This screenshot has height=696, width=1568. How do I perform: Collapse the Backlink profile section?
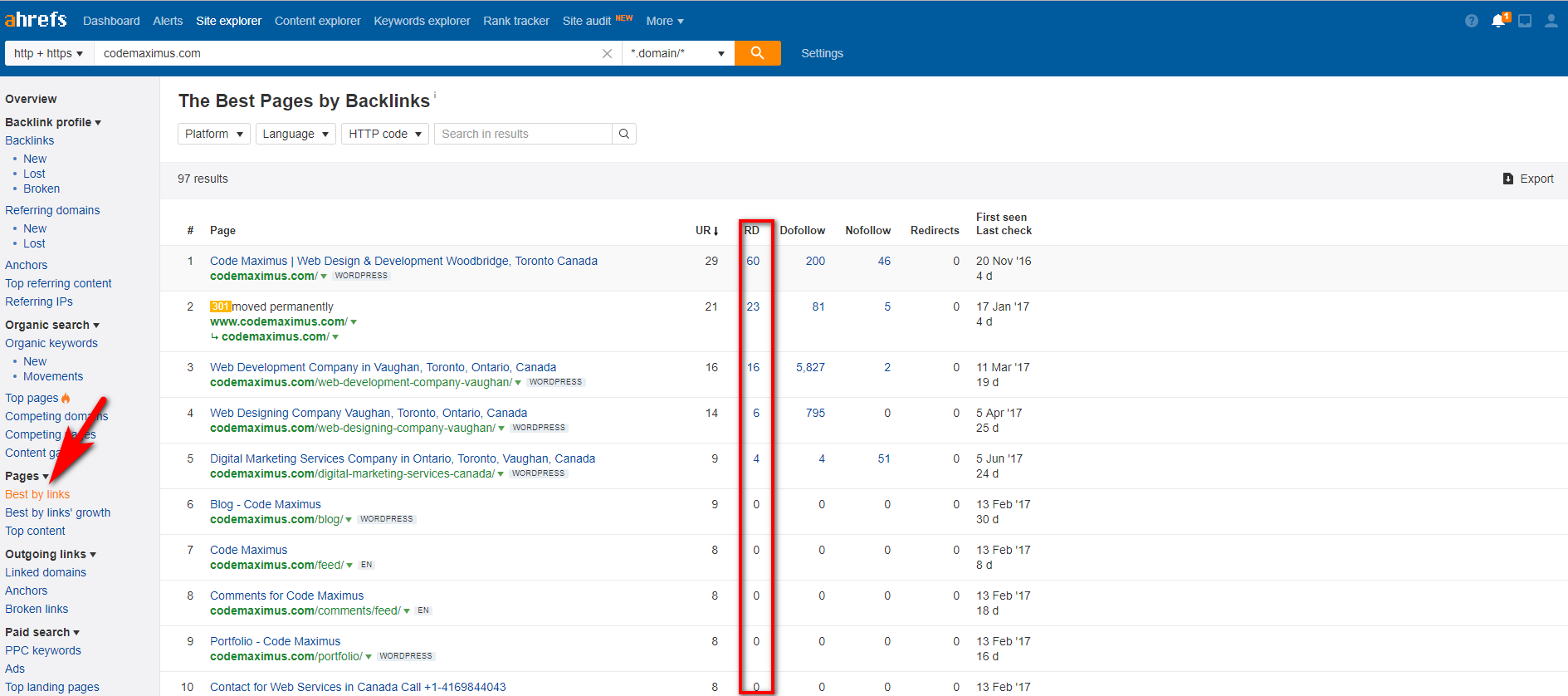click(x=53, y=122)
